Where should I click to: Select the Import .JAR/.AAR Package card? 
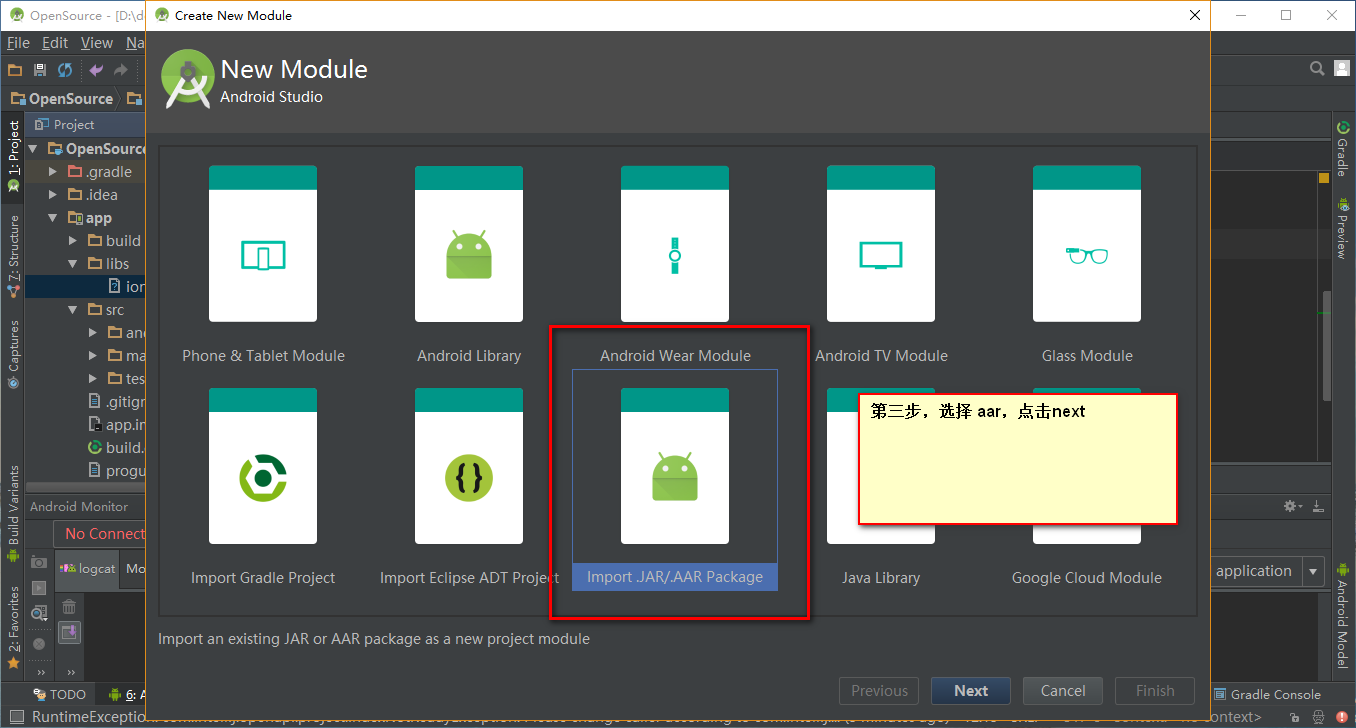pyautogui.click(x=675, y=480)
